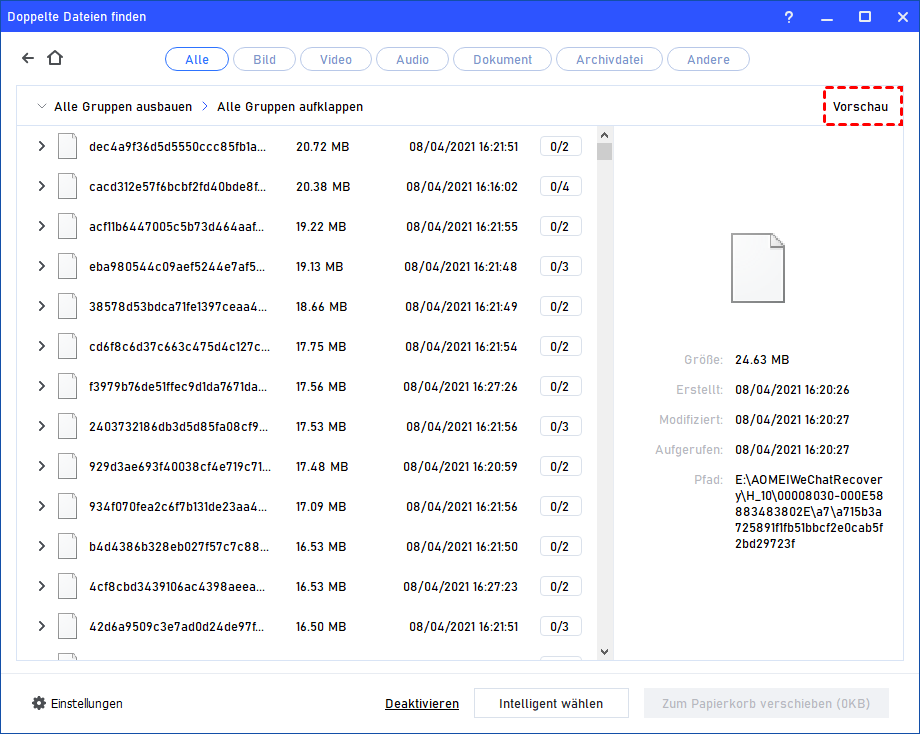
Task: Click file icon of cd6f8c6d37c663c475d4c127c row
Action: 67,346
